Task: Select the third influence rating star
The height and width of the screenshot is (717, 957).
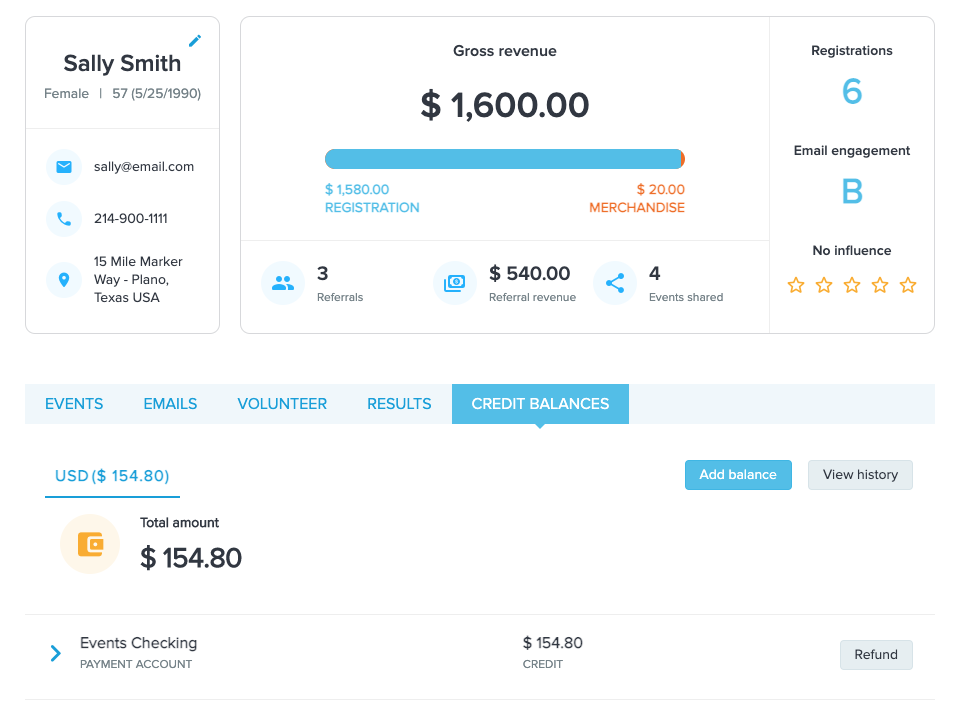Action: (852, 285)
